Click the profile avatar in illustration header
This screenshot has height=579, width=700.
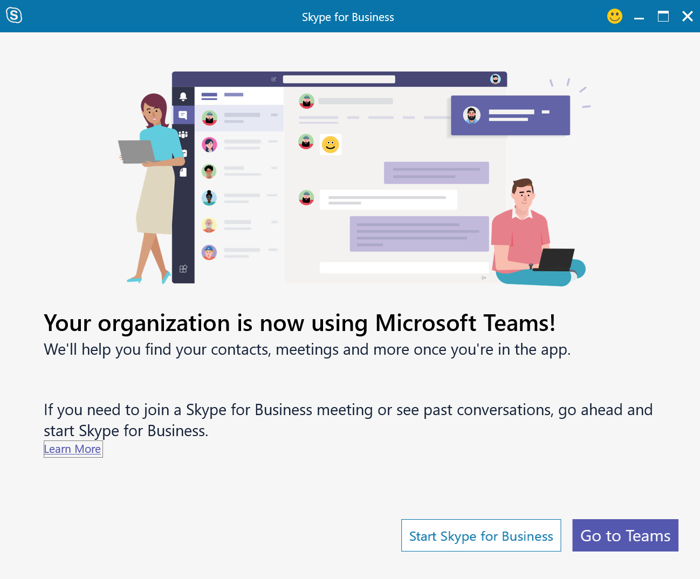point(495,79)
